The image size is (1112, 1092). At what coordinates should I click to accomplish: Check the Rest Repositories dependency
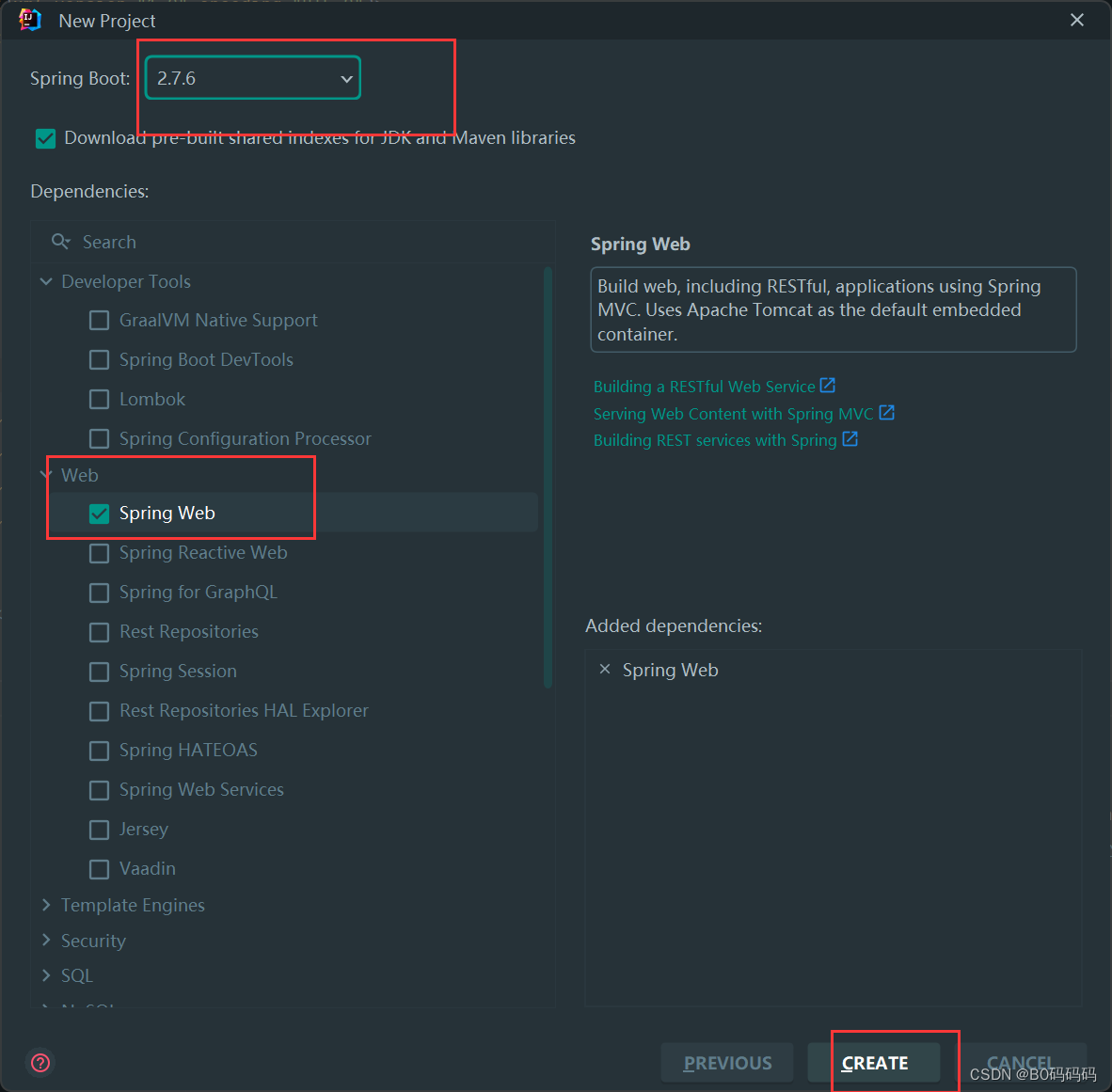coord(100,632)
